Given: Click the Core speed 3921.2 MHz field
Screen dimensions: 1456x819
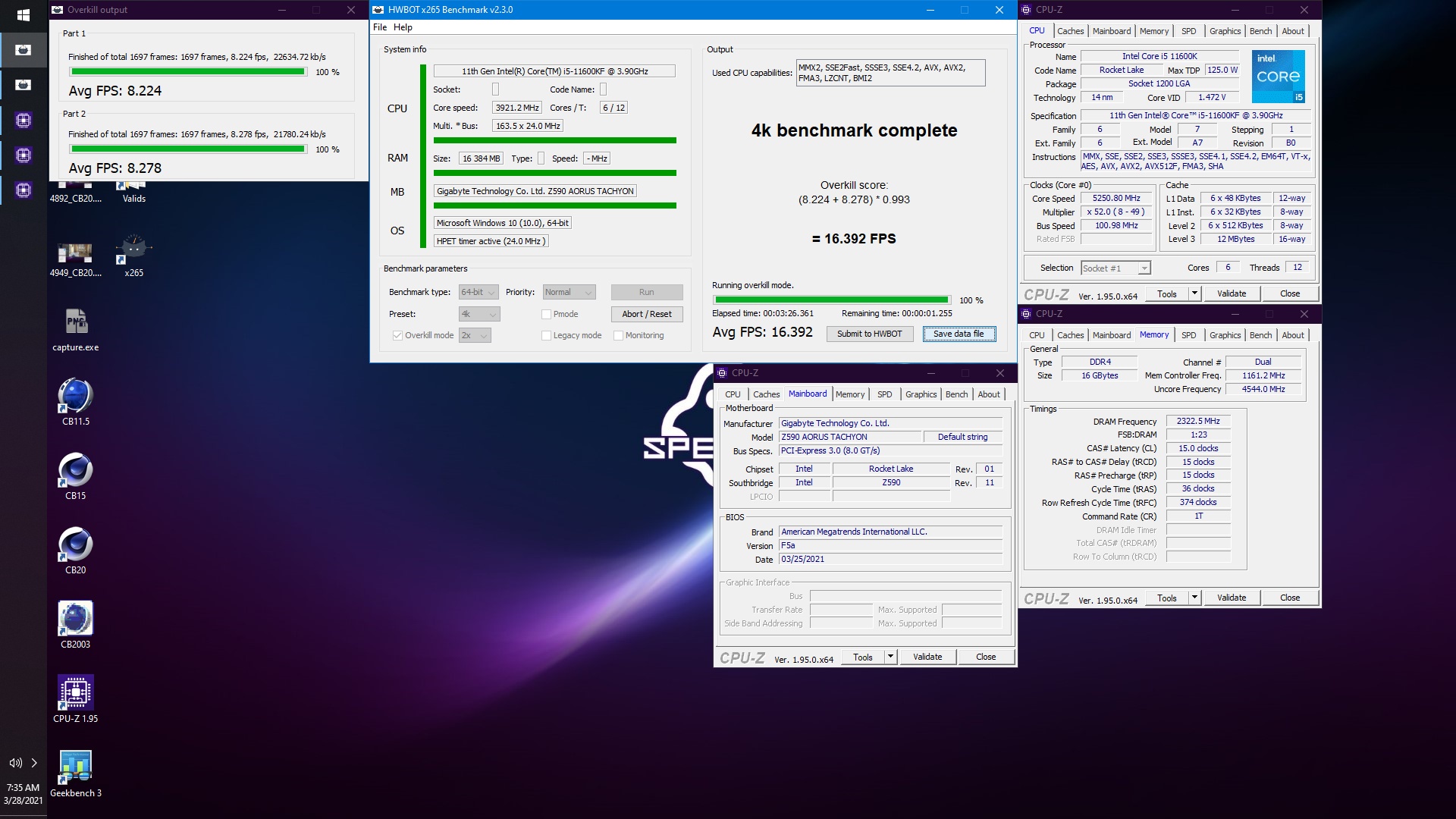Looking at the screenshot, I should coord(517,108).
